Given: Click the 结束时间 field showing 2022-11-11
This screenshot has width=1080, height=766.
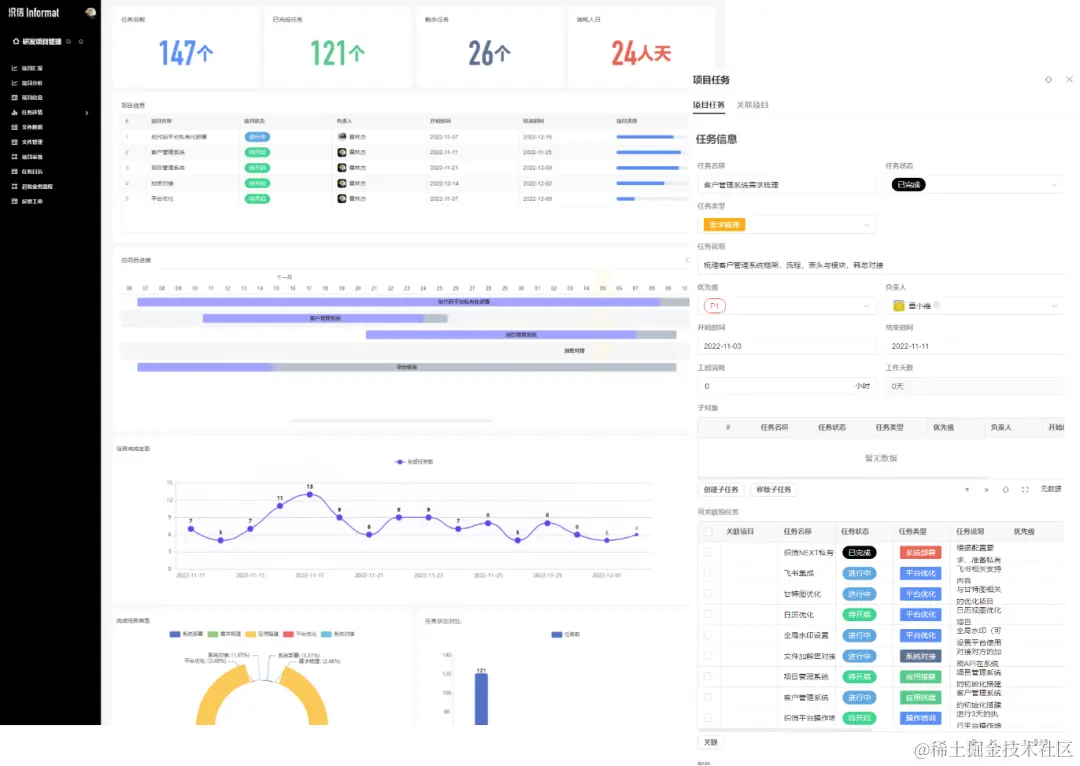Looking at the screenshot, I should pos(975,346).
